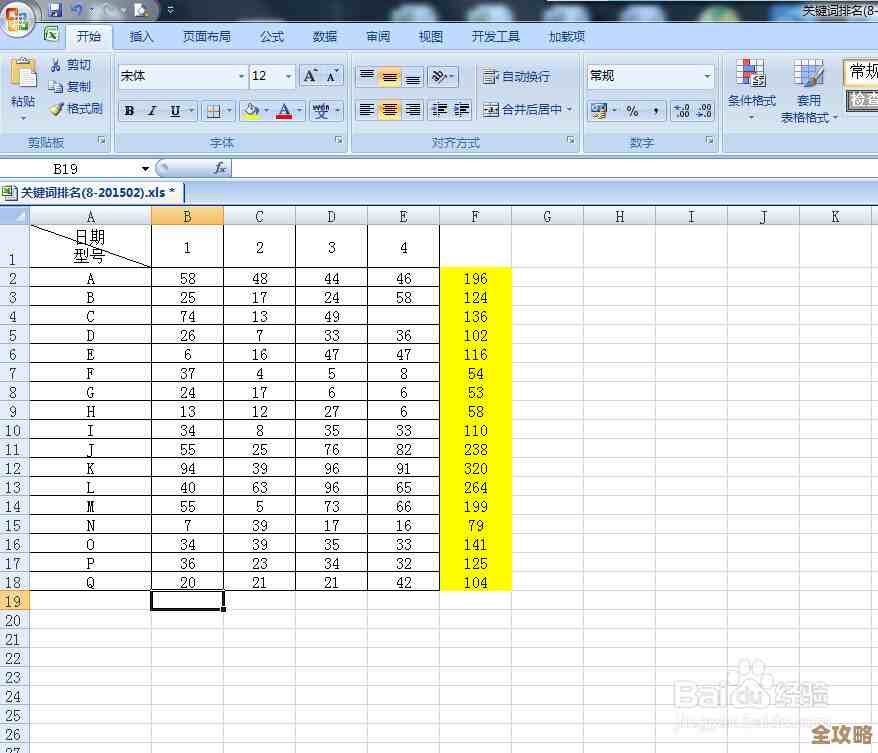Switch to the 插入 ribbon tab
Screen dimensions: 878x753
(142, 37)
